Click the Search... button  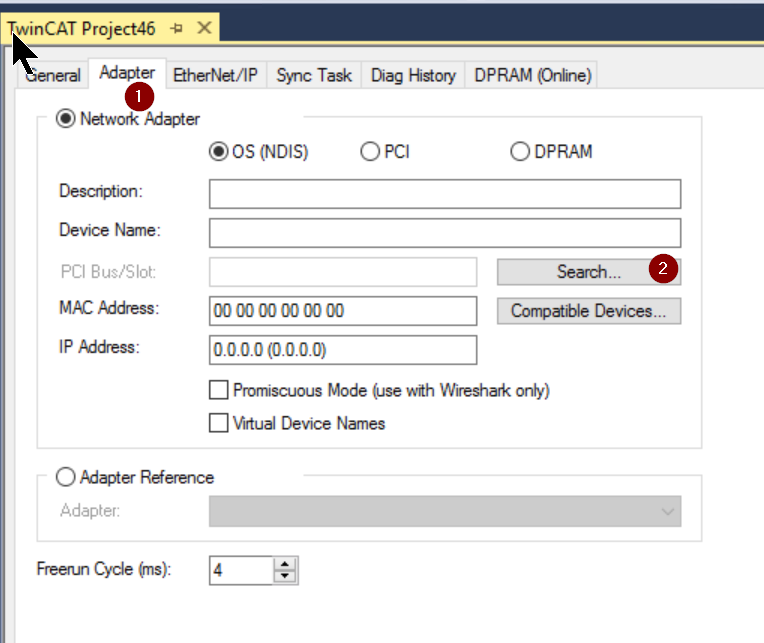(589, 272)
